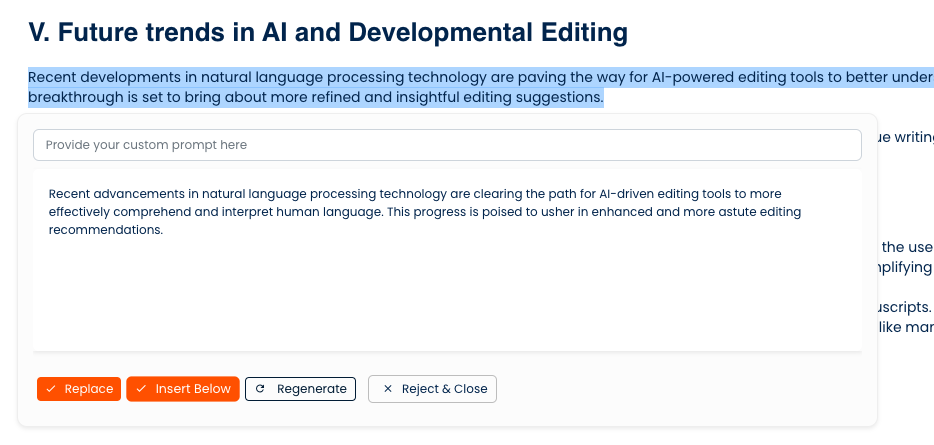
Task: Click the highlighted line starting 'breakthrough is set'
Action: pos(315,98)
